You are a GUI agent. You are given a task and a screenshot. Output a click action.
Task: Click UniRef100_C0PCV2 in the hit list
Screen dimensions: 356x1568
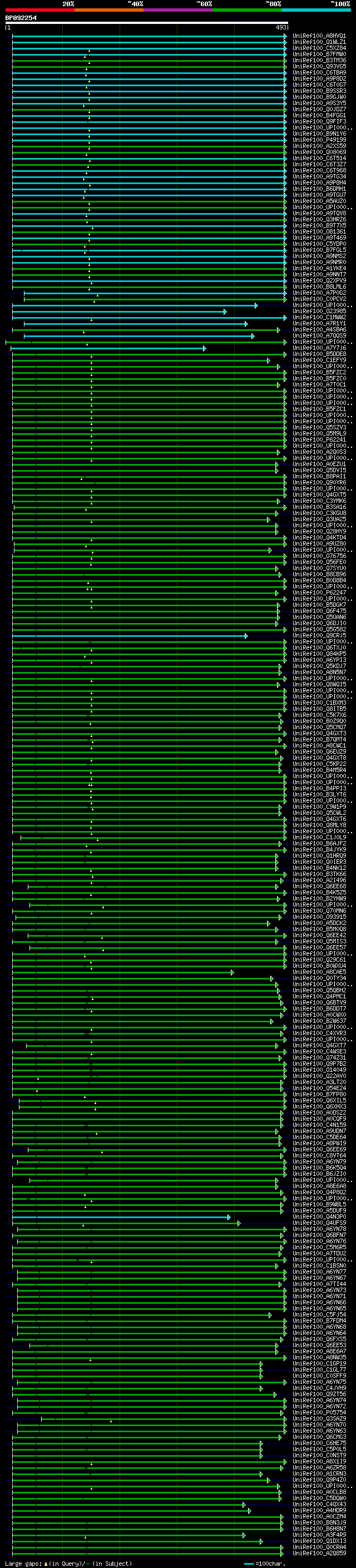pos(319,299)
